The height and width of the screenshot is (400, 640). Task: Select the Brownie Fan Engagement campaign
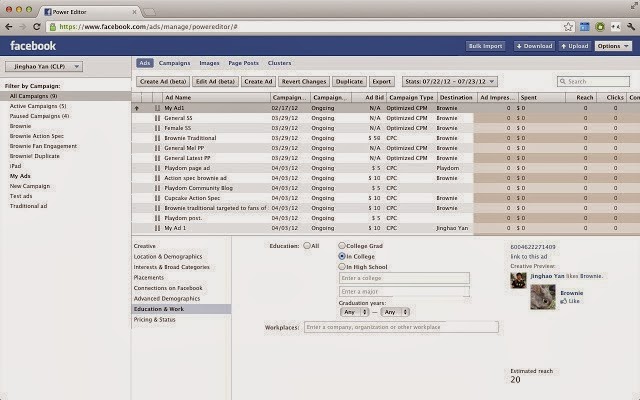point(43,146)
